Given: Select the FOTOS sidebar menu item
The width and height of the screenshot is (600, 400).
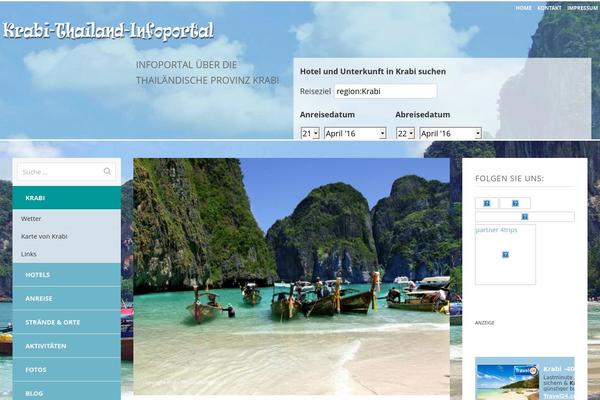Looking at the screenshot, I should 67,370.
